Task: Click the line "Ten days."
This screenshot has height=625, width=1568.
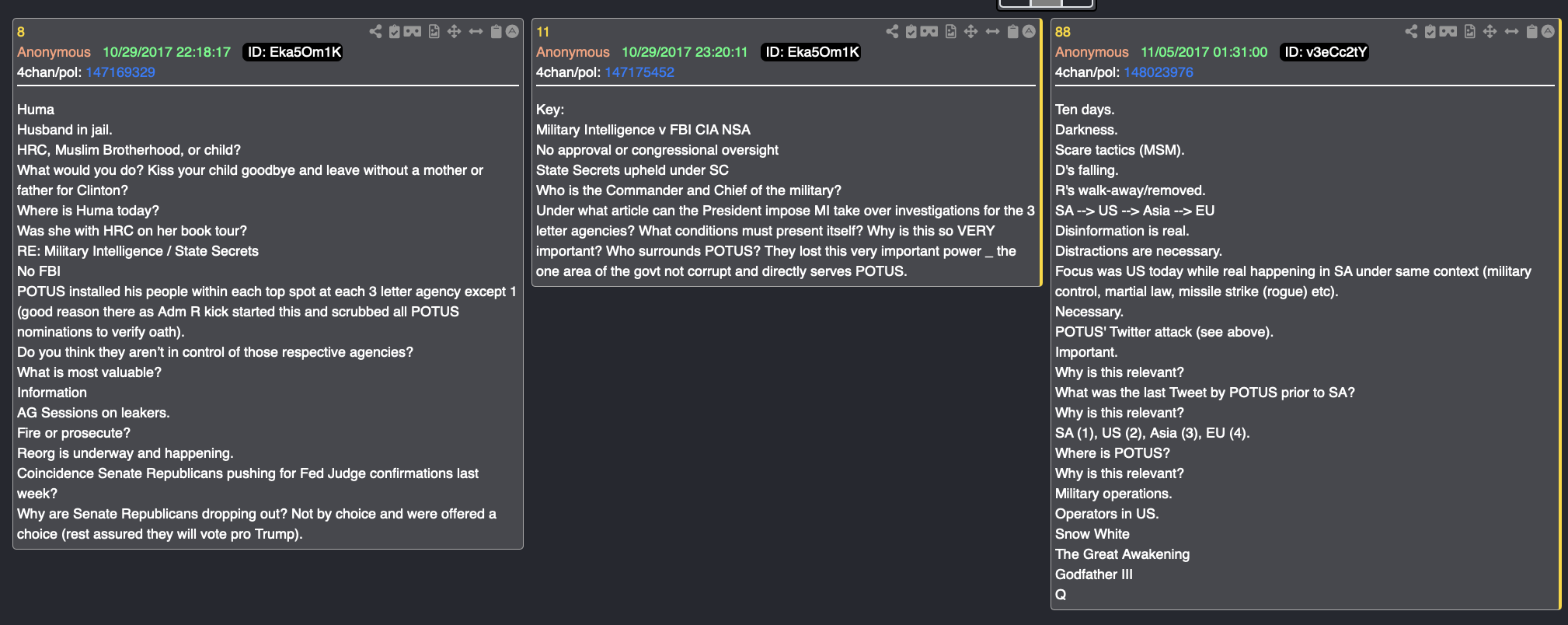Action: click(1085, 110)
